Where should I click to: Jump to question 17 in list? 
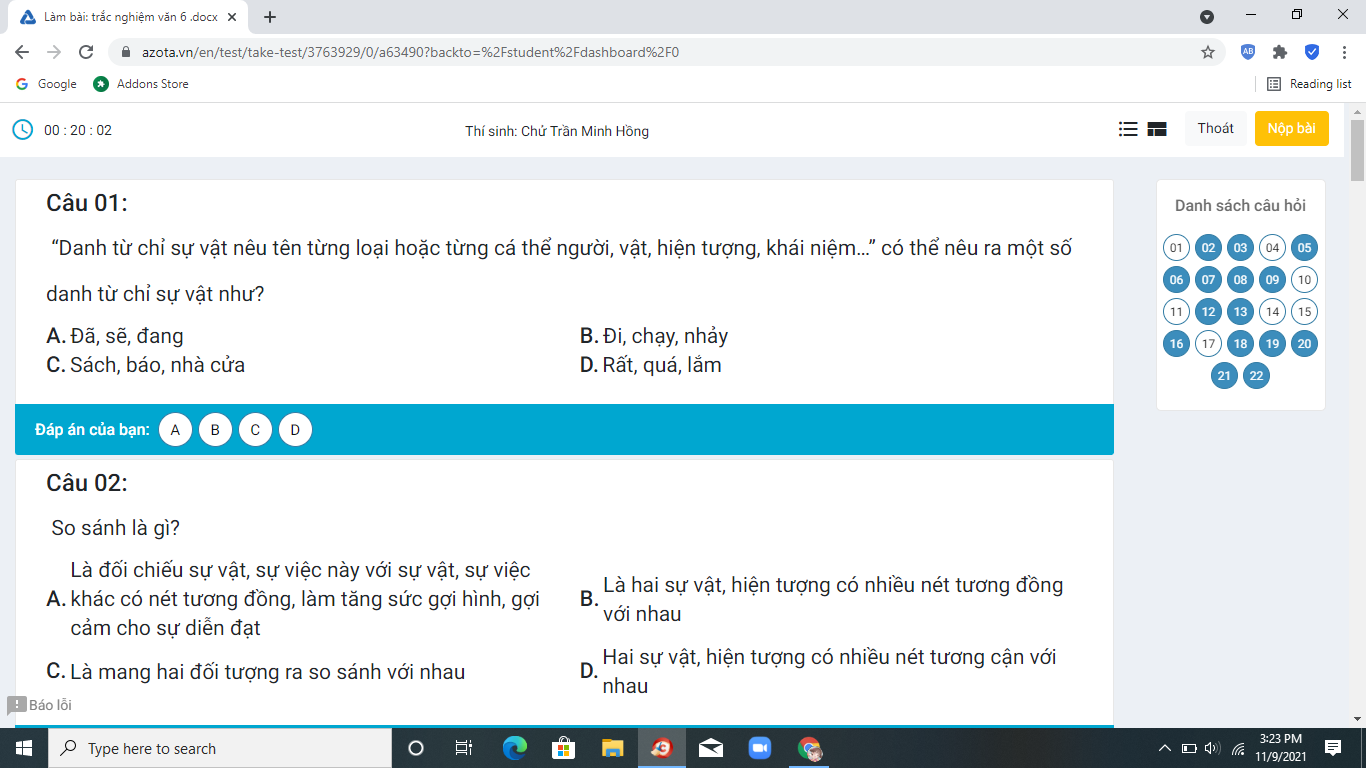(1208, 344)
